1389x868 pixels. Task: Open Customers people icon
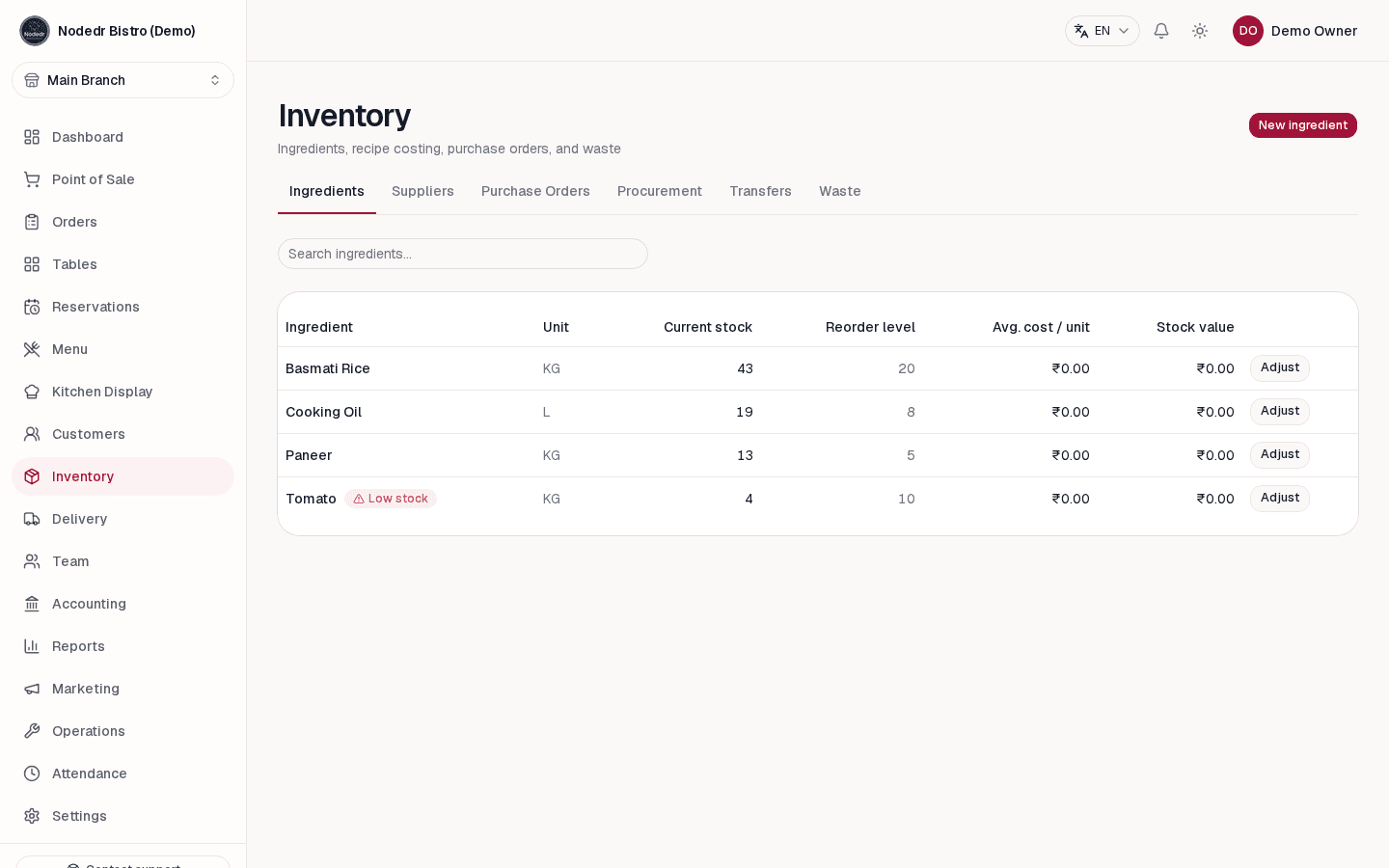[32, 434]
